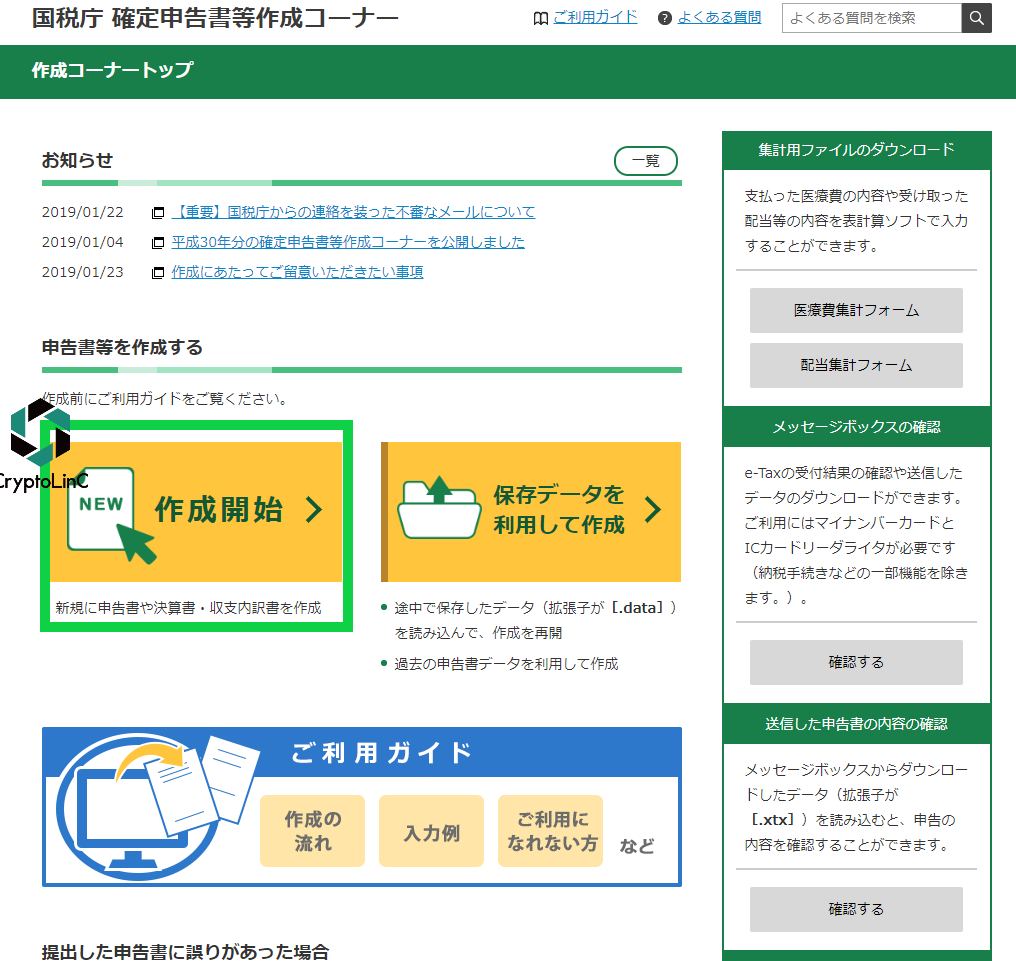
Task: Click the window icon before 平成30年分 notice
Action: tap(157, 243)
